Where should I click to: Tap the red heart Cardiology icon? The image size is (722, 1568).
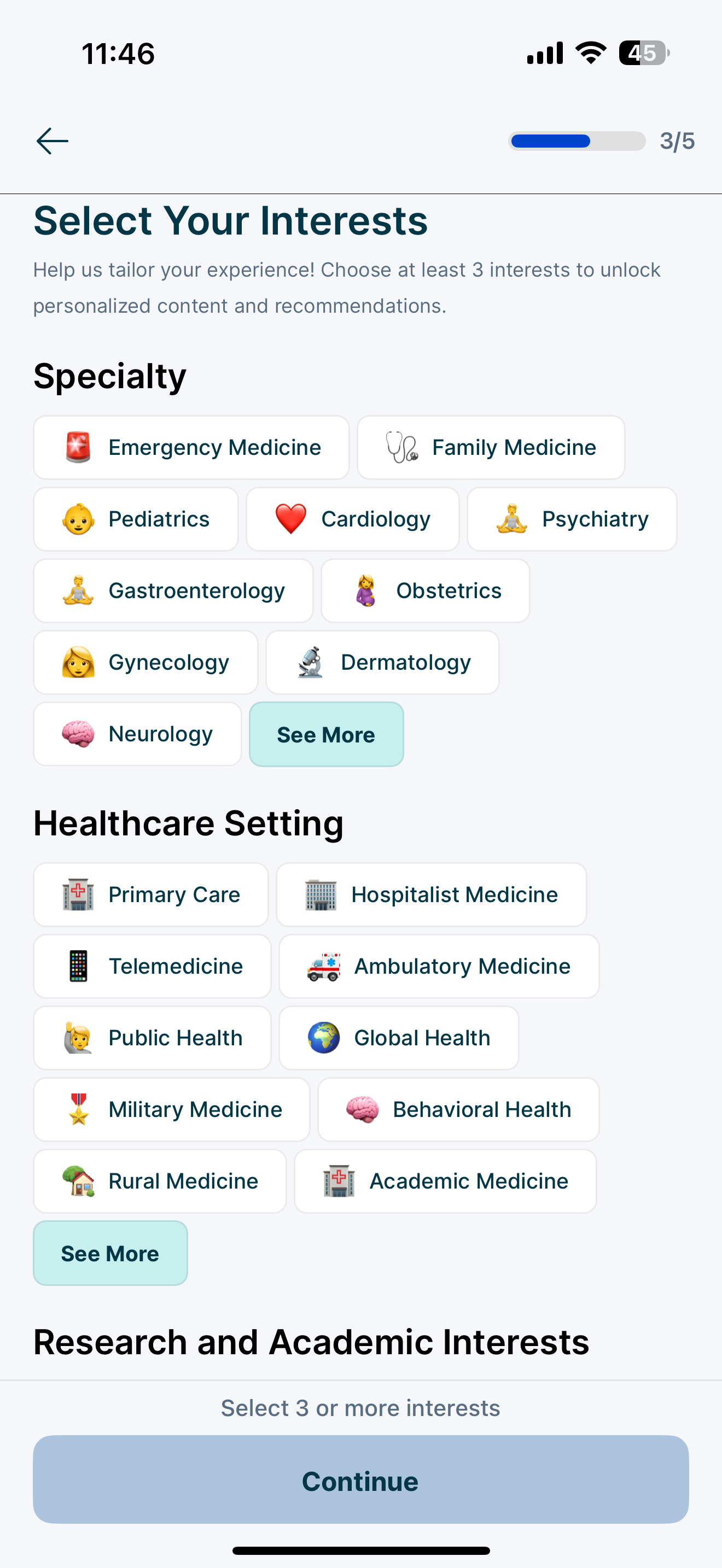[291, 519]
